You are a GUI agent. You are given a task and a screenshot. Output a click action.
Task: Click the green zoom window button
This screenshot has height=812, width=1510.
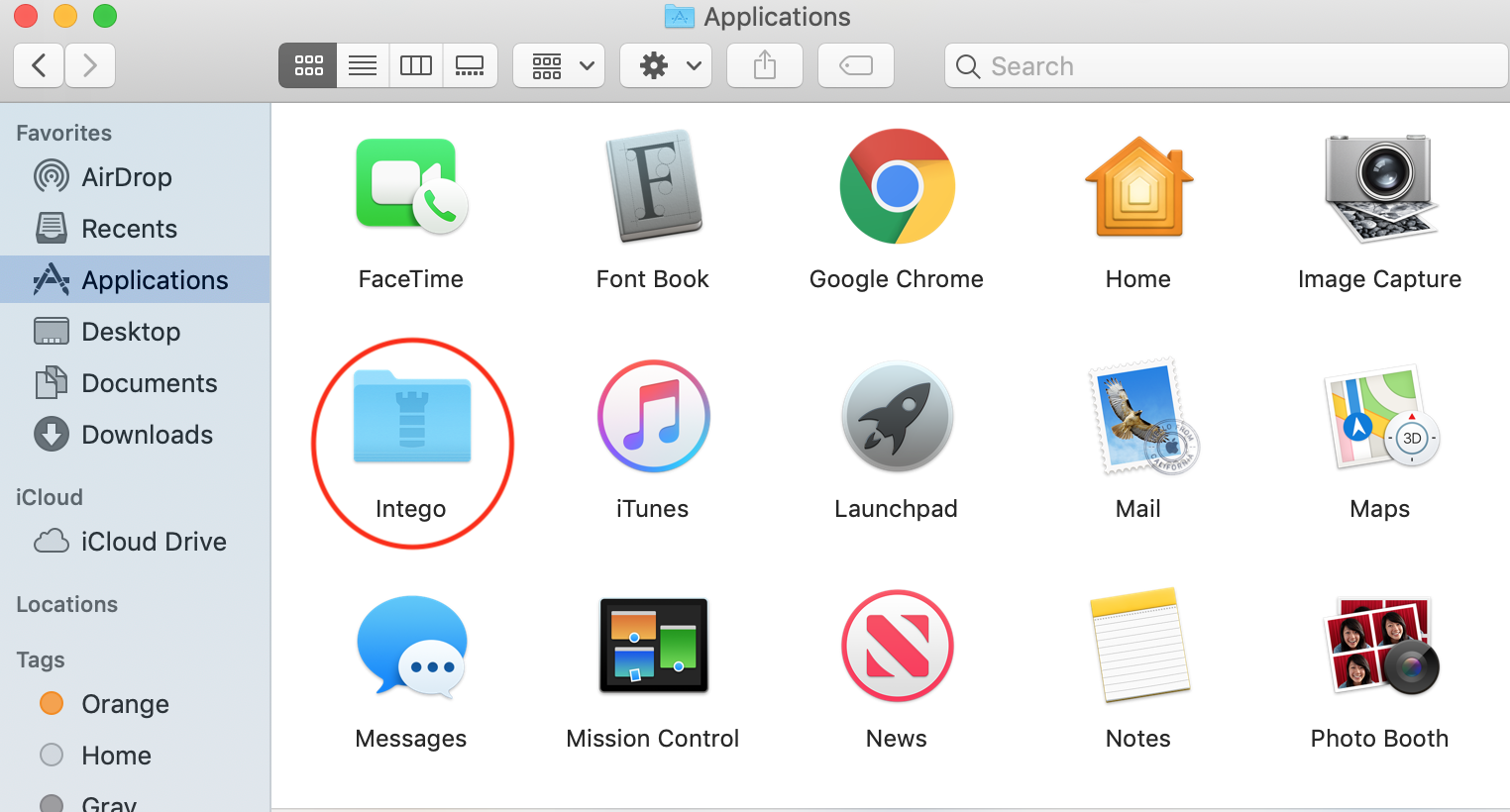coord(105,16)
